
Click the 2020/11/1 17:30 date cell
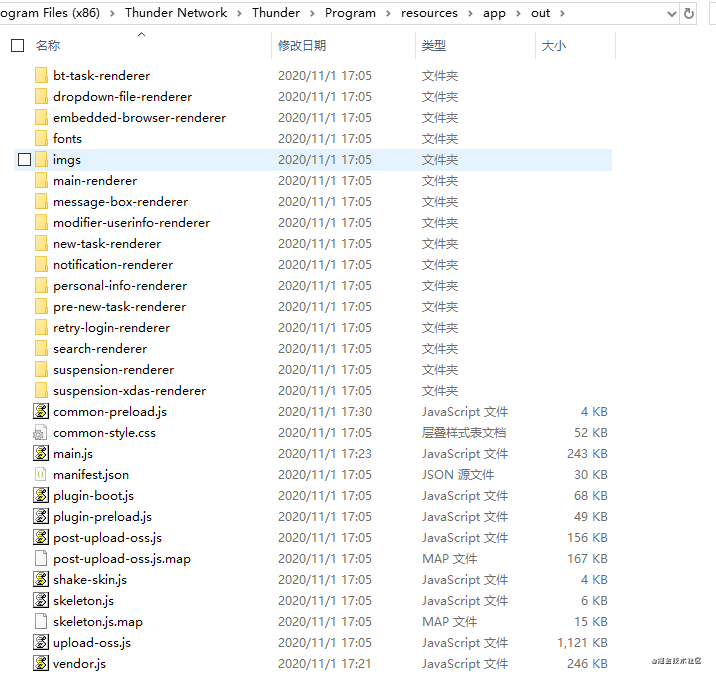point(325,411)
